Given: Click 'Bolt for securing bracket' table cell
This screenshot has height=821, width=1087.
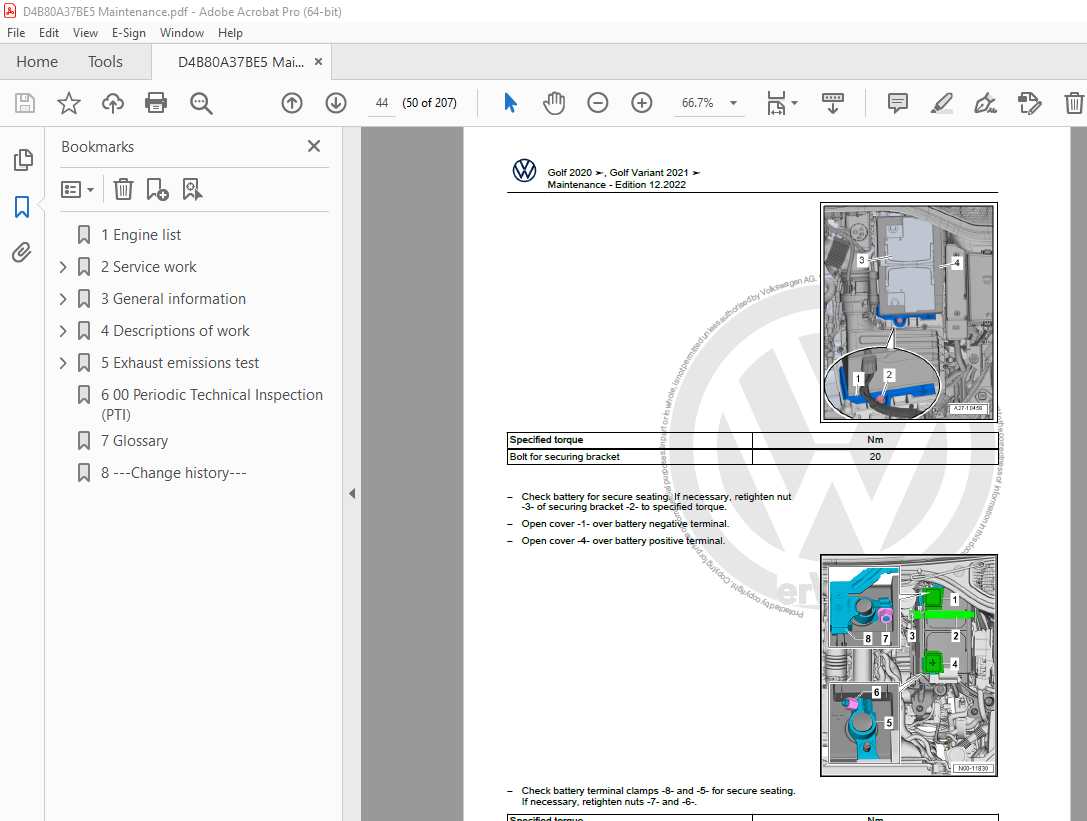Looking at the screenshot, I should click(629, 457).
